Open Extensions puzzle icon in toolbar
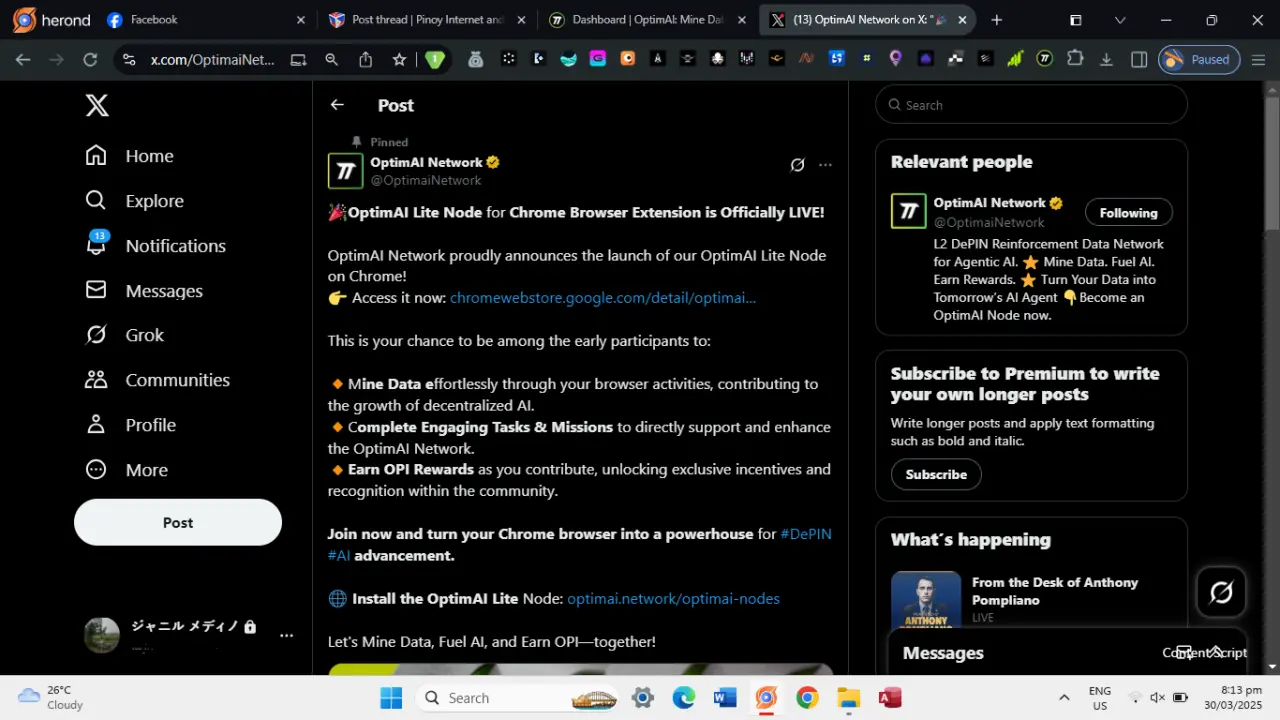 coord(1075,59)
